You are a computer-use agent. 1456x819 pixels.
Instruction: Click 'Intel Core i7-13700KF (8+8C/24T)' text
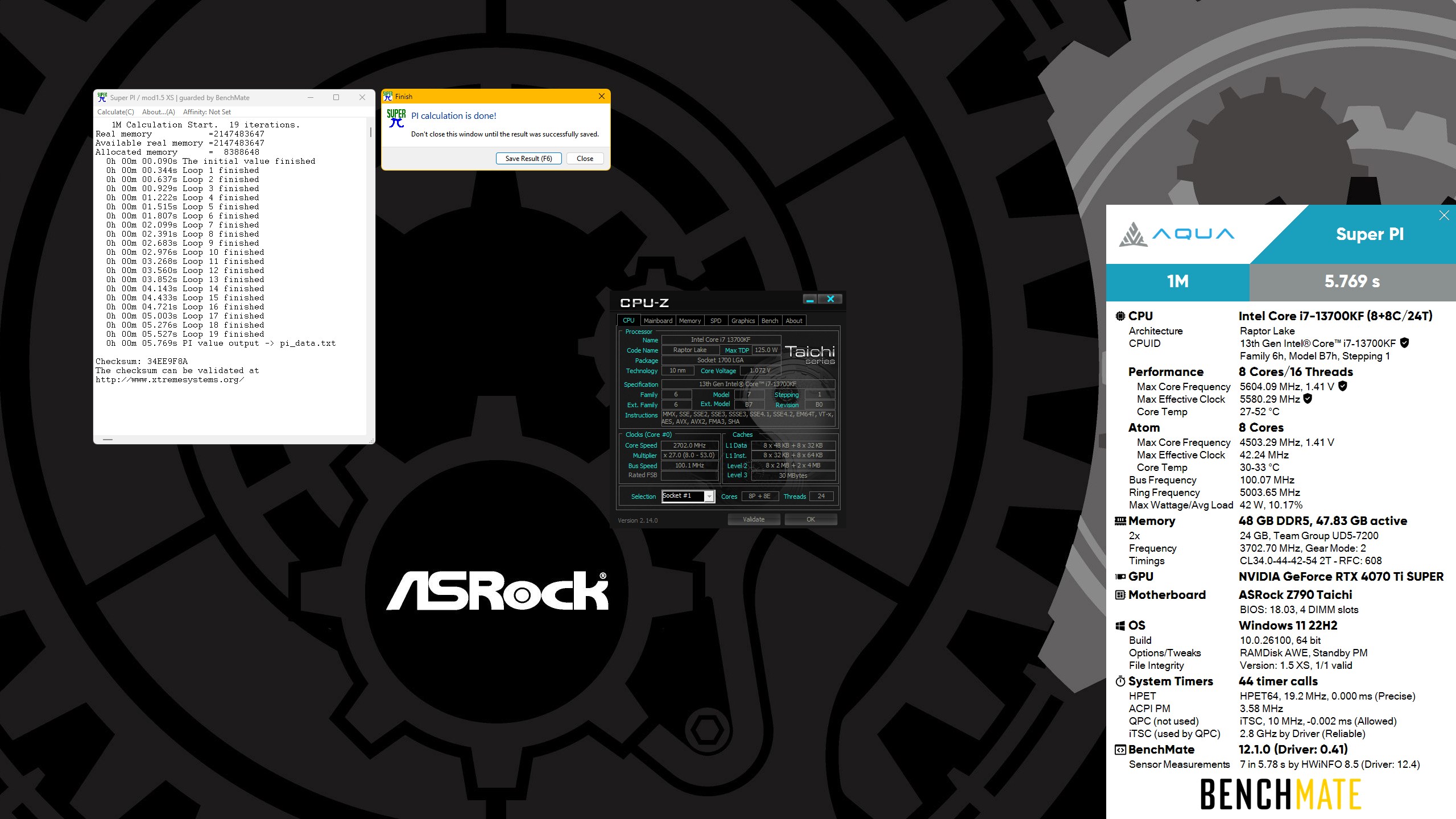pos(1335,316)
